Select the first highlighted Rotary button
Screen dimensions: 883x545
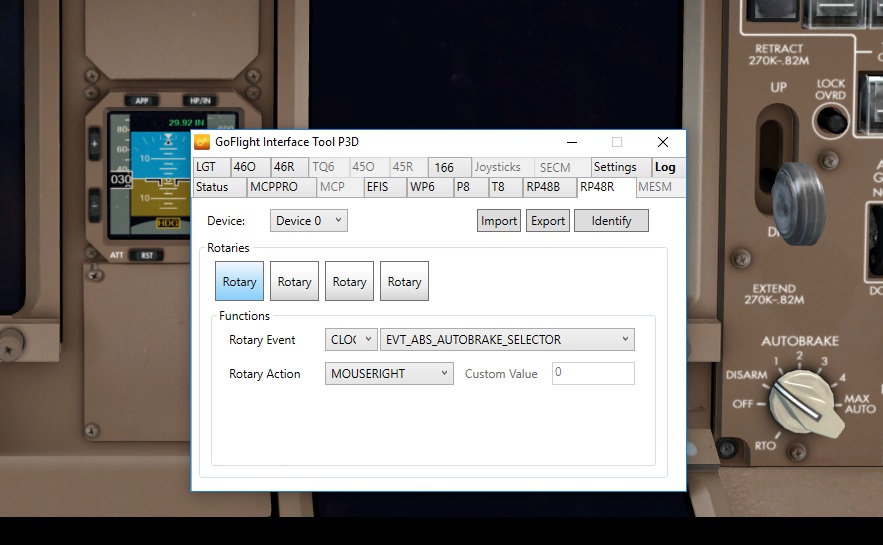point(239,282)
